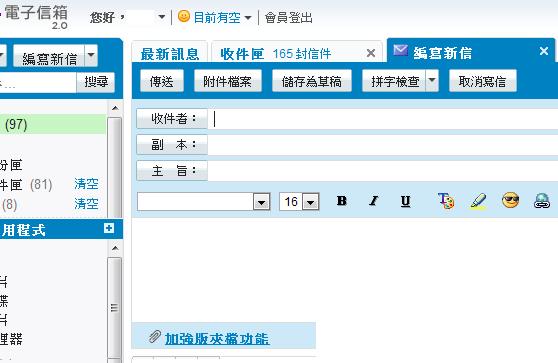This screenshot has width=558, height=363.
Task: Click 清空 beside the folder with (8)
Action: [86, 204]
